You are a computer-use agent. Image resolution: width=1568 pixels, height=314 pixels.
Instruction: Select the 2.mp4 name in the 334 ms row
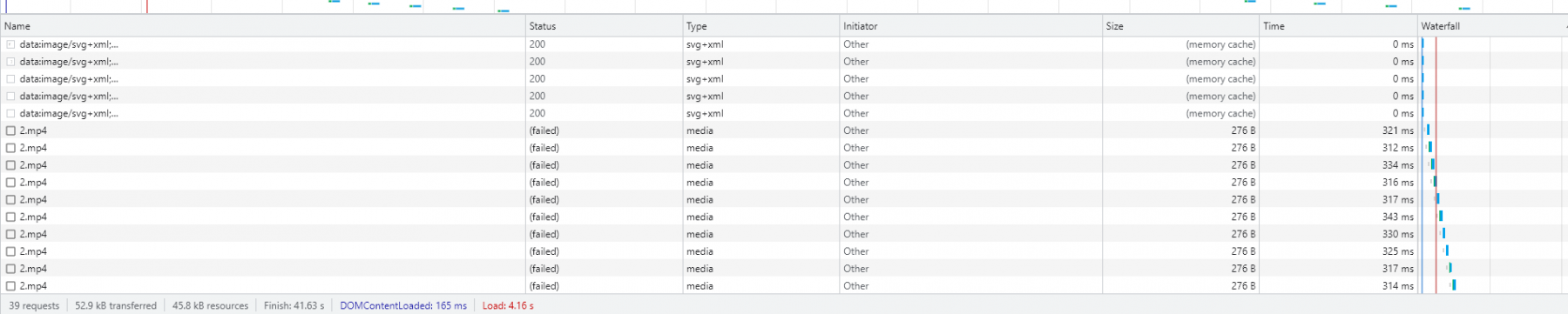click(x=33, y=165)
